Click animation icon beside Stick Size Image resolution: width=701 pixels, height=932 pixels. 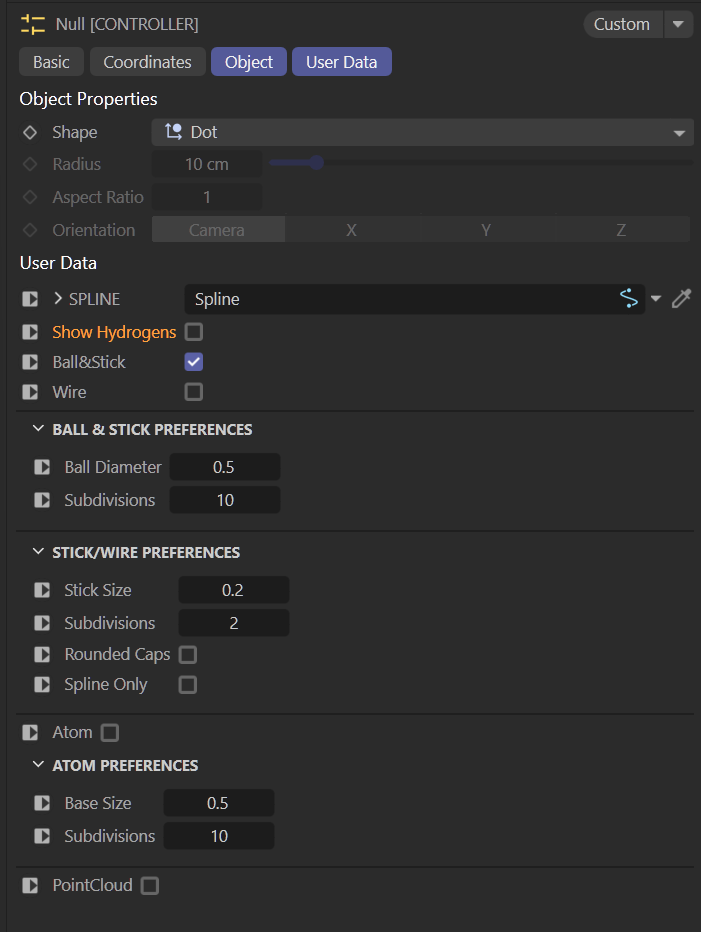[x=42, y=590]
